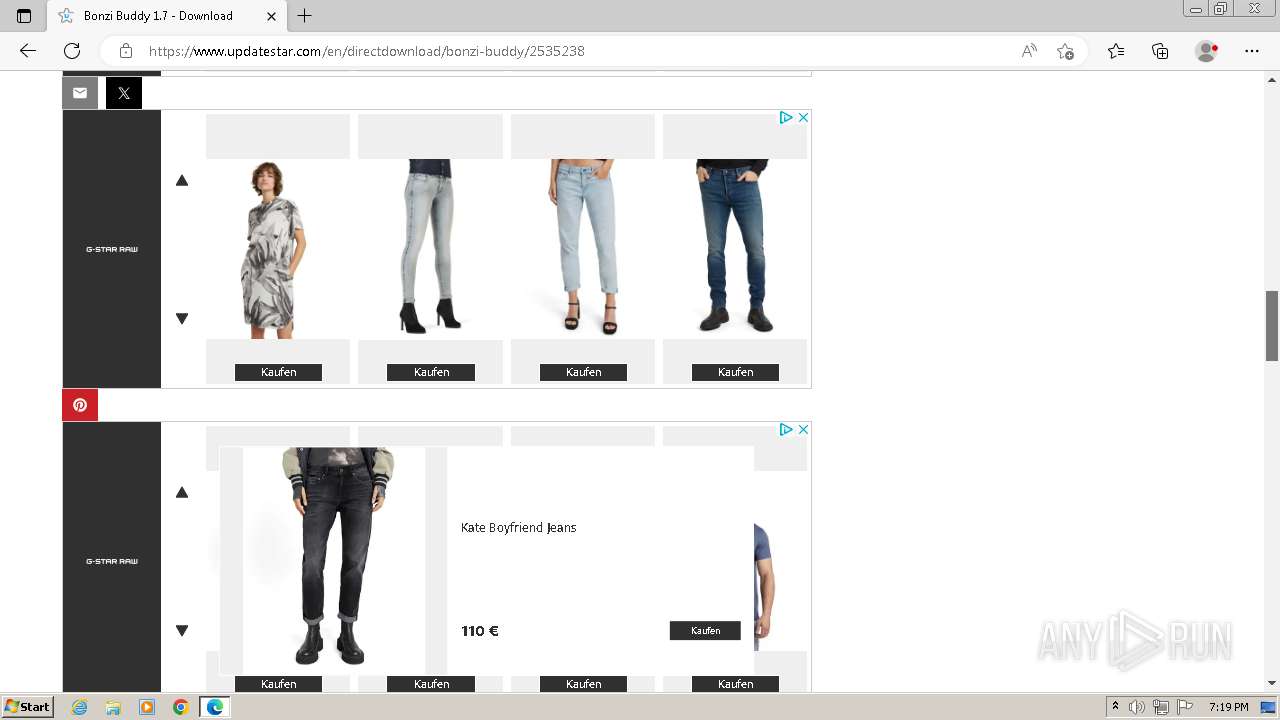Click the 7:19 PM clock
This screenshot has height=720, width=1280.
[x=1229, y=707]
